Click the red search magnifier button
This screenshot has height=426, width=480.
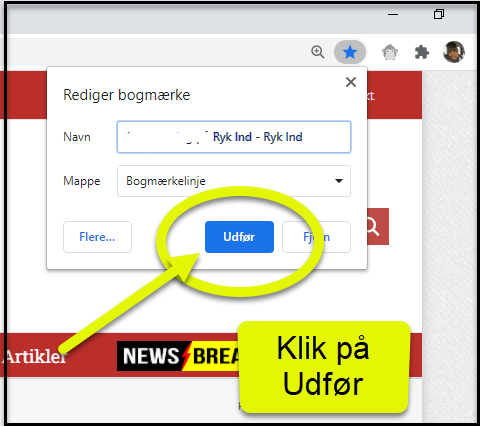coord(378,227)
